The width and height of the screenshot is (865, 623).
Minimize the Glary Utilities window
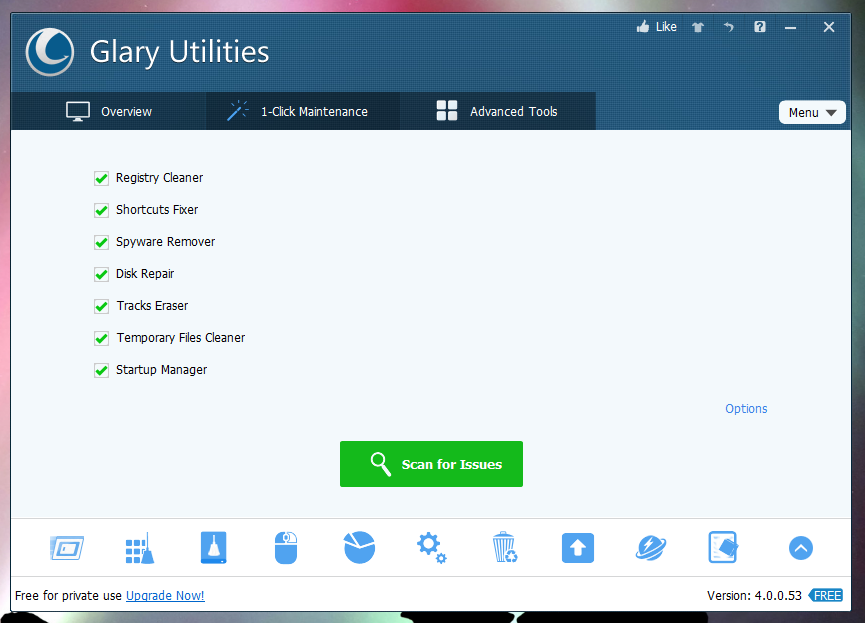[791, 28]
